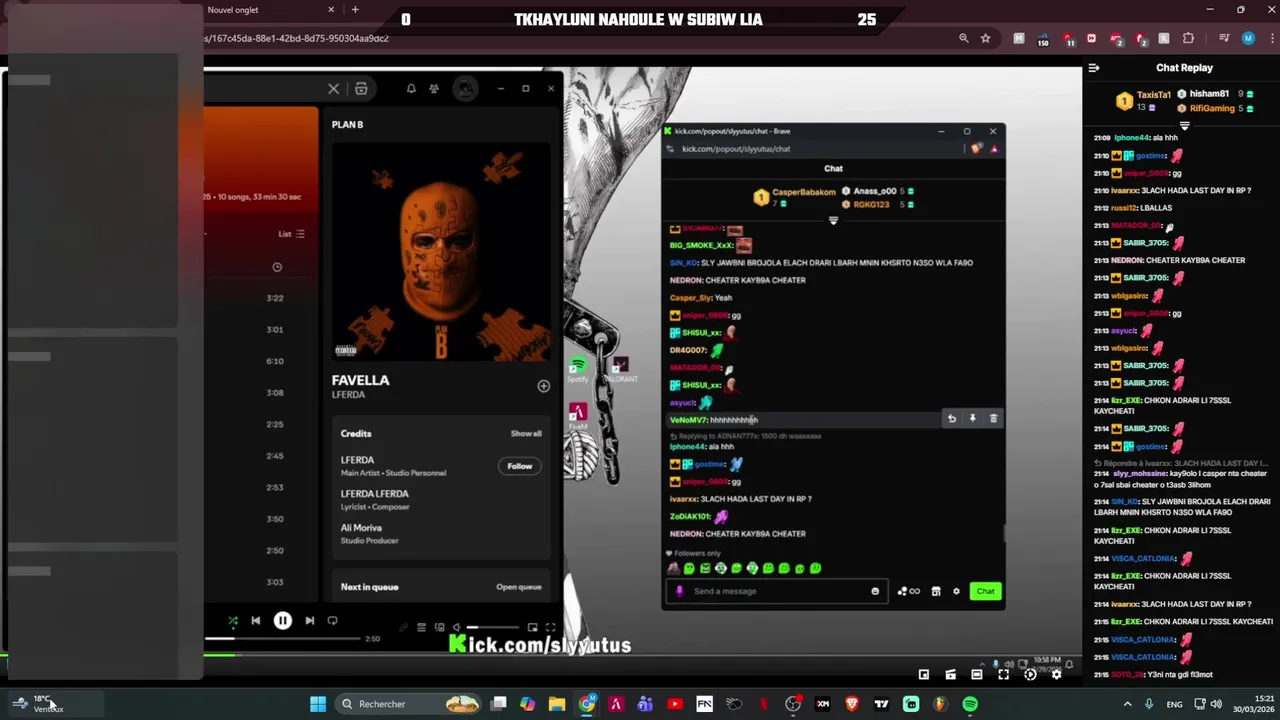Go to previous Spotify track

click(256, 621)
